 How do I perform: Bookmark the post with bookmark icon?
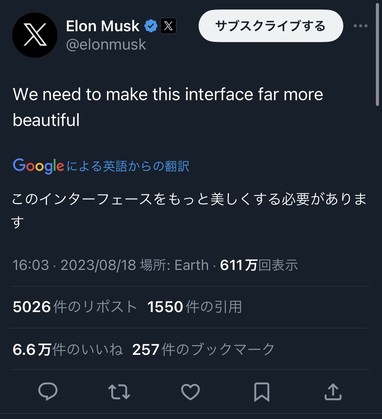262,392
